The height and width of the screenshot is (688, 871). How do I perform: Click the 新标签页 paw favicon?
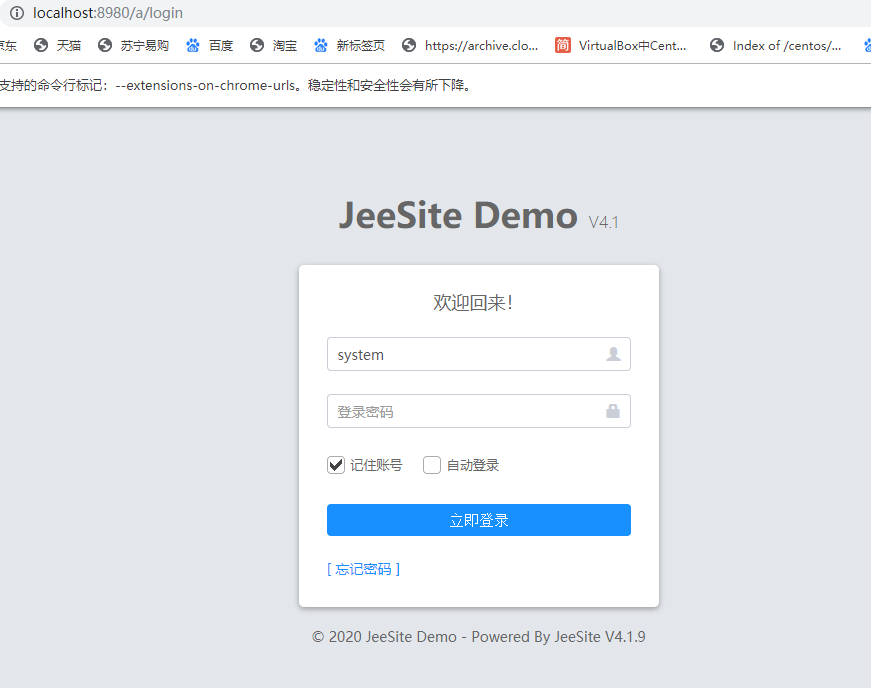point(321,46)
